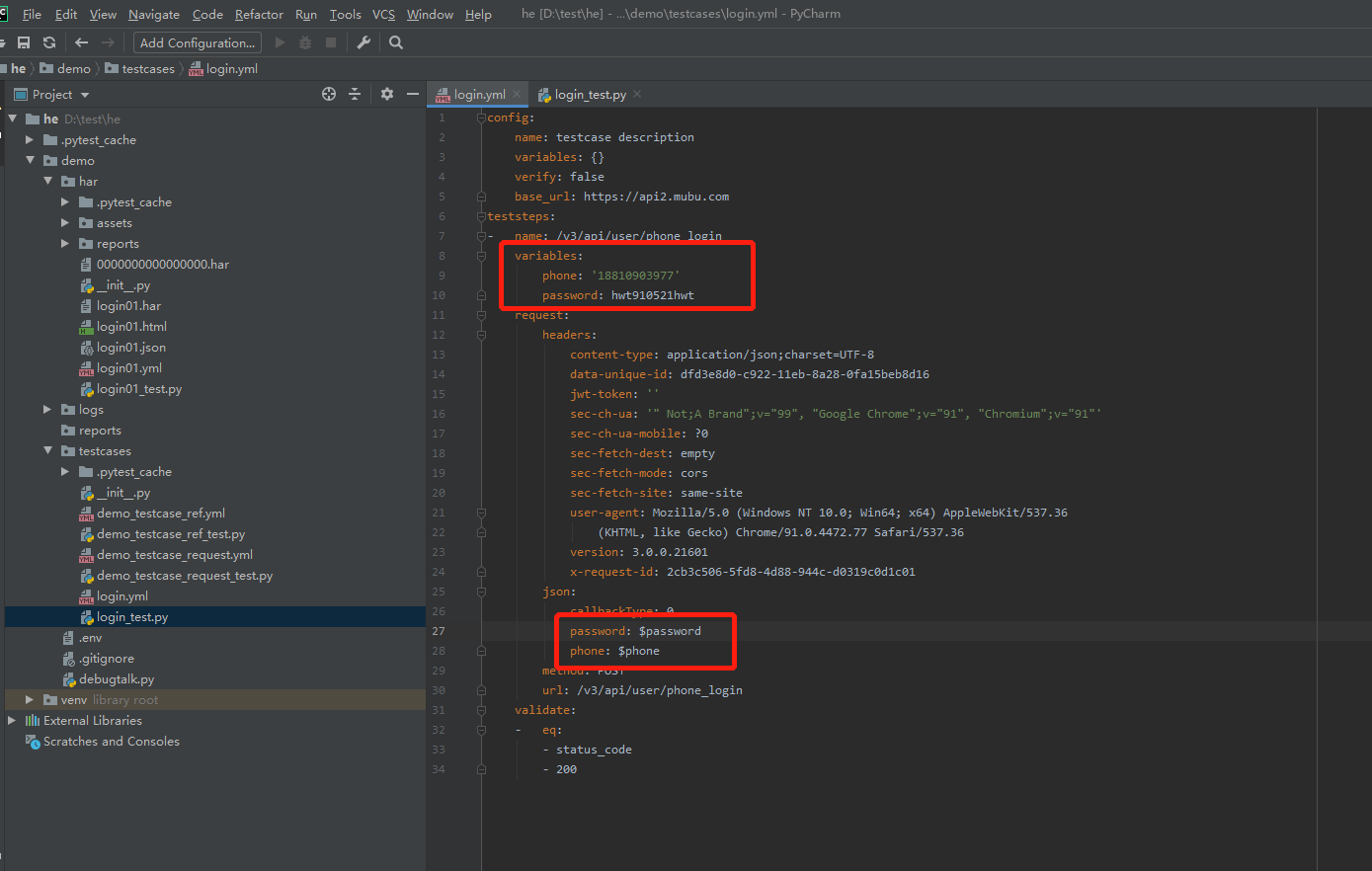Screen dimensions: 1372x871
Task: Select the .env file
Action: pyautogui.click(x=90, y=638)
